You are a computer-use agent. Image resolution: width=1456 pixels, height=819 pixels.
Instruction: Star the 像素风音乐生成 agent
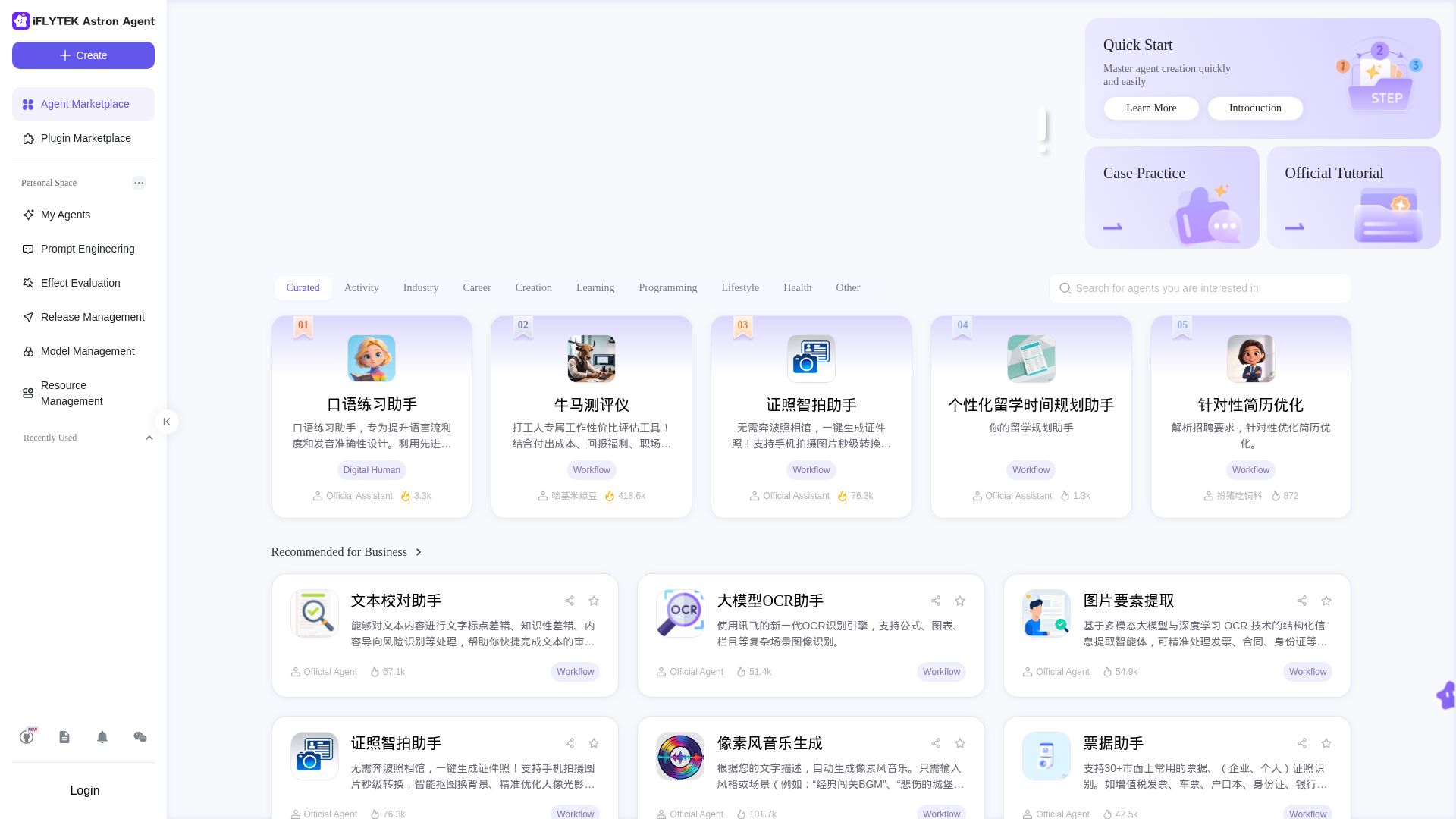pyautogui.click(x=960, y=743)
